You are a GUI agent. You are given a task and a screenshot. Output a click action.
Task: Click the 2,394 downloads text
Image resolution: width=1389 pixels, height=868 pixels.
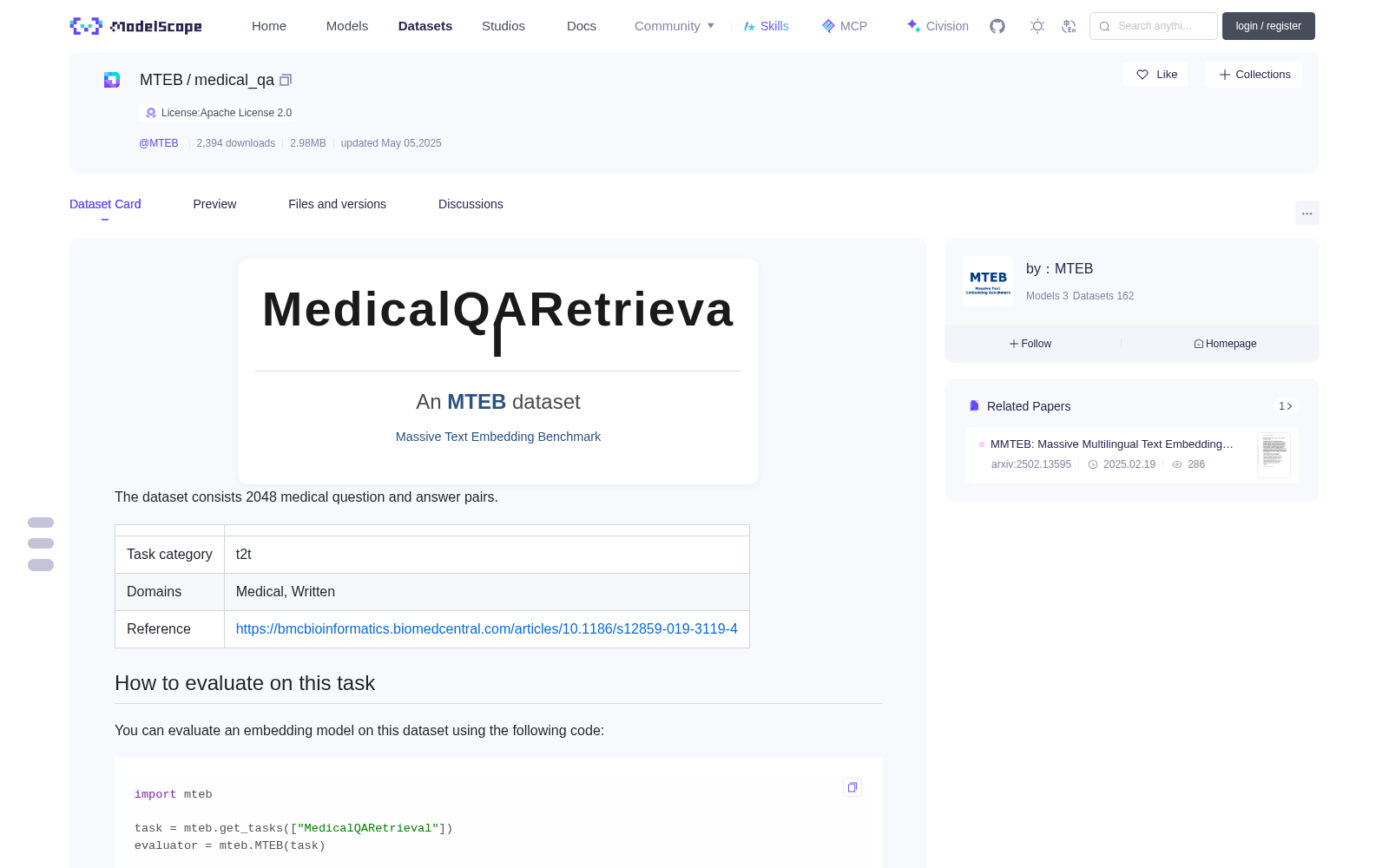coord(236,143)
